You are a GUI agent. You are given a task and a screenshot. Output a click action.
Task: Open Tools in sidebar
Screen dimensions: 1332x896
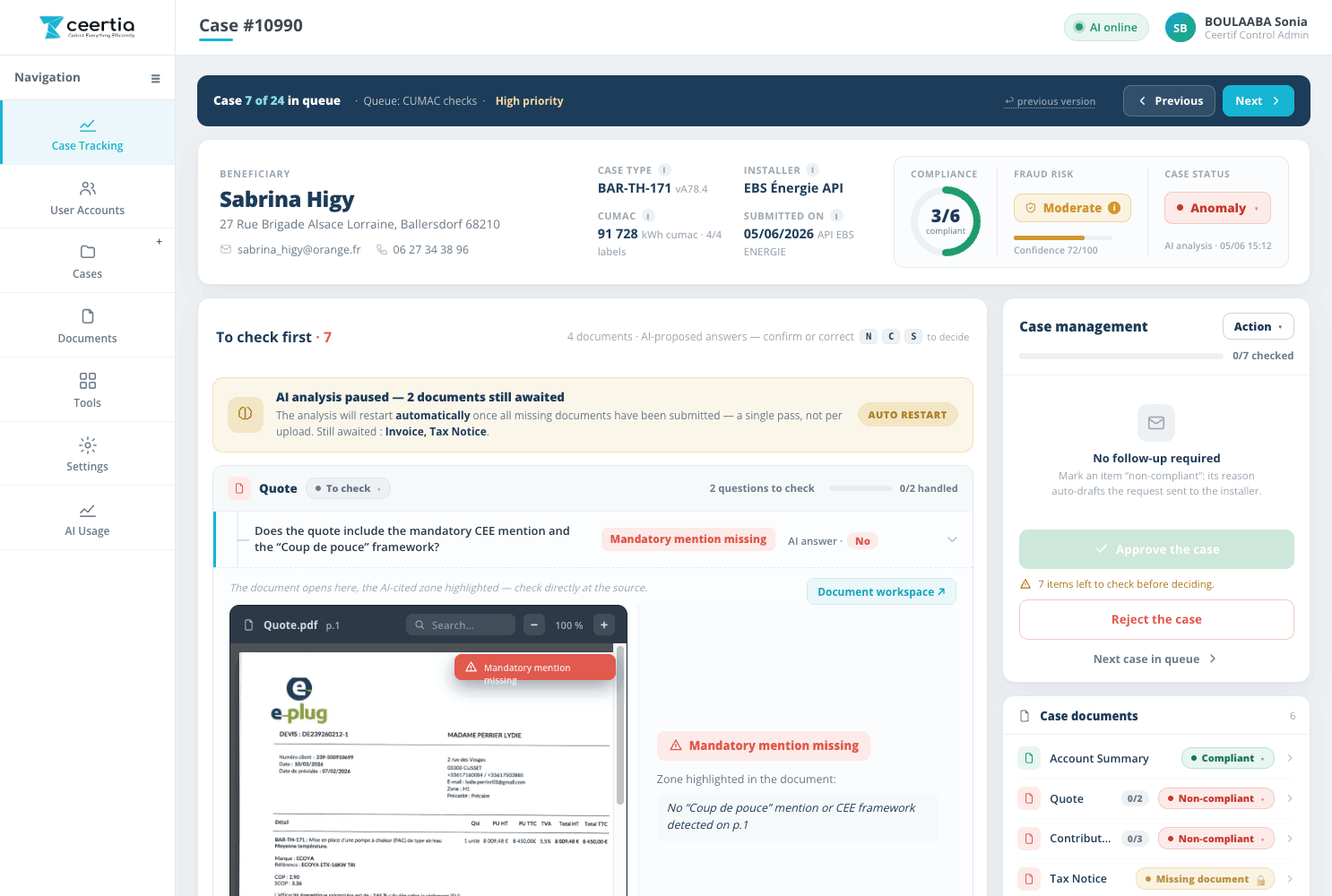[87, 390]
